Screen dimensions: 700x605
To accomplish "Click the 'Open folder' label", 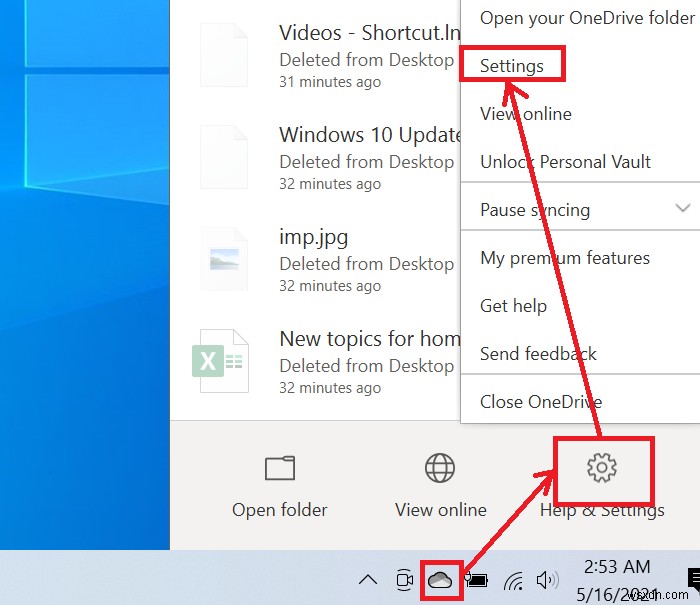I will (x=280, y=510).
